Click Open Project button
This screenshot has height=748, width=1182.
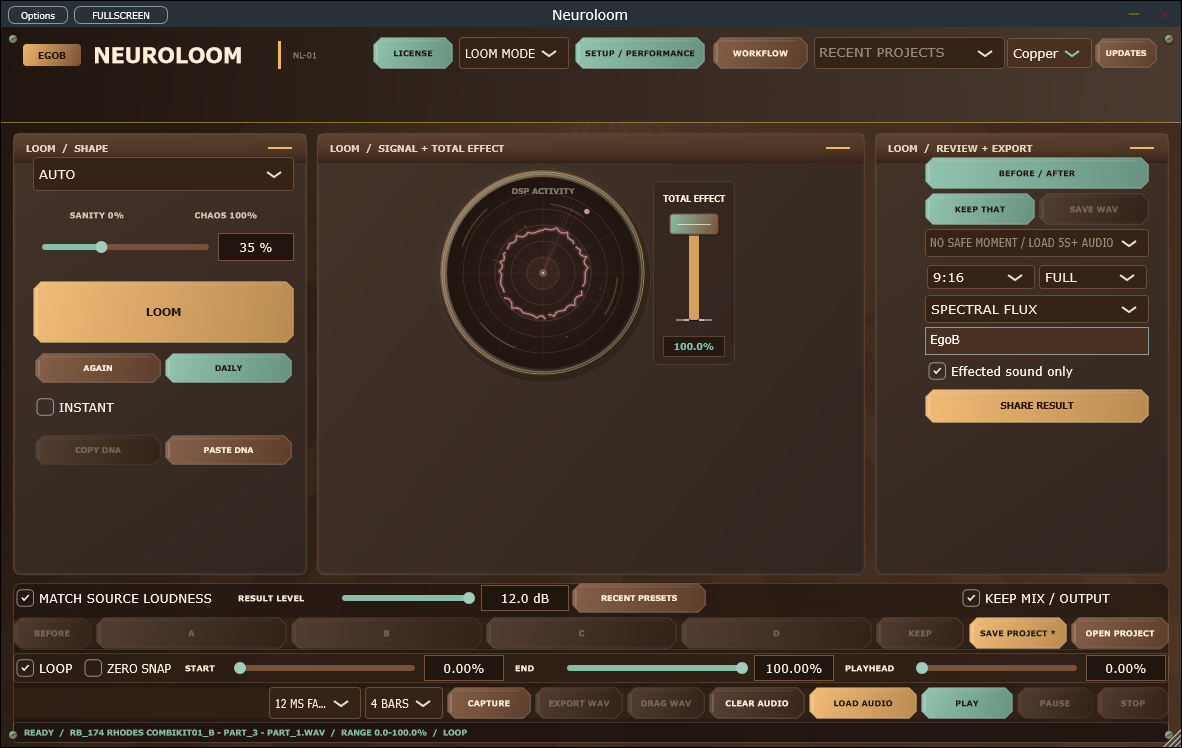1119,633
